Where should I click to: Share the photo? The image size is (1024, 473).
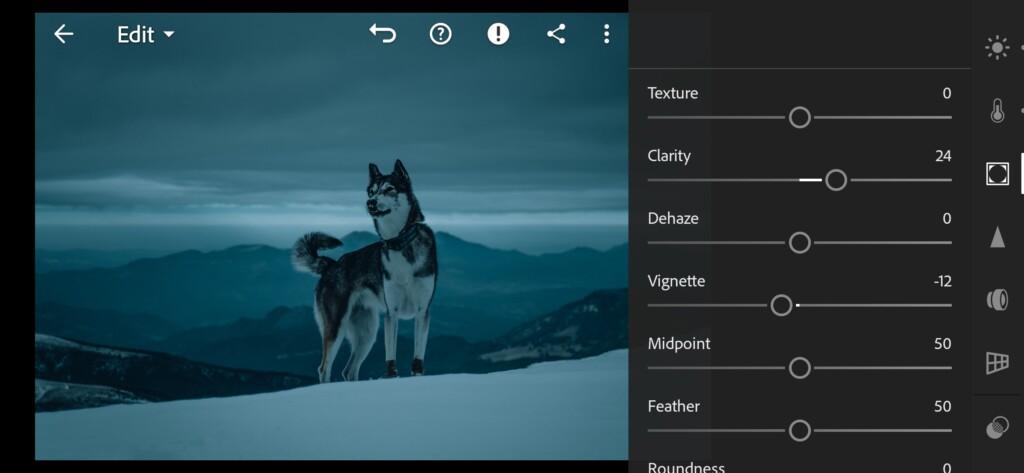[x=556, y=34]
